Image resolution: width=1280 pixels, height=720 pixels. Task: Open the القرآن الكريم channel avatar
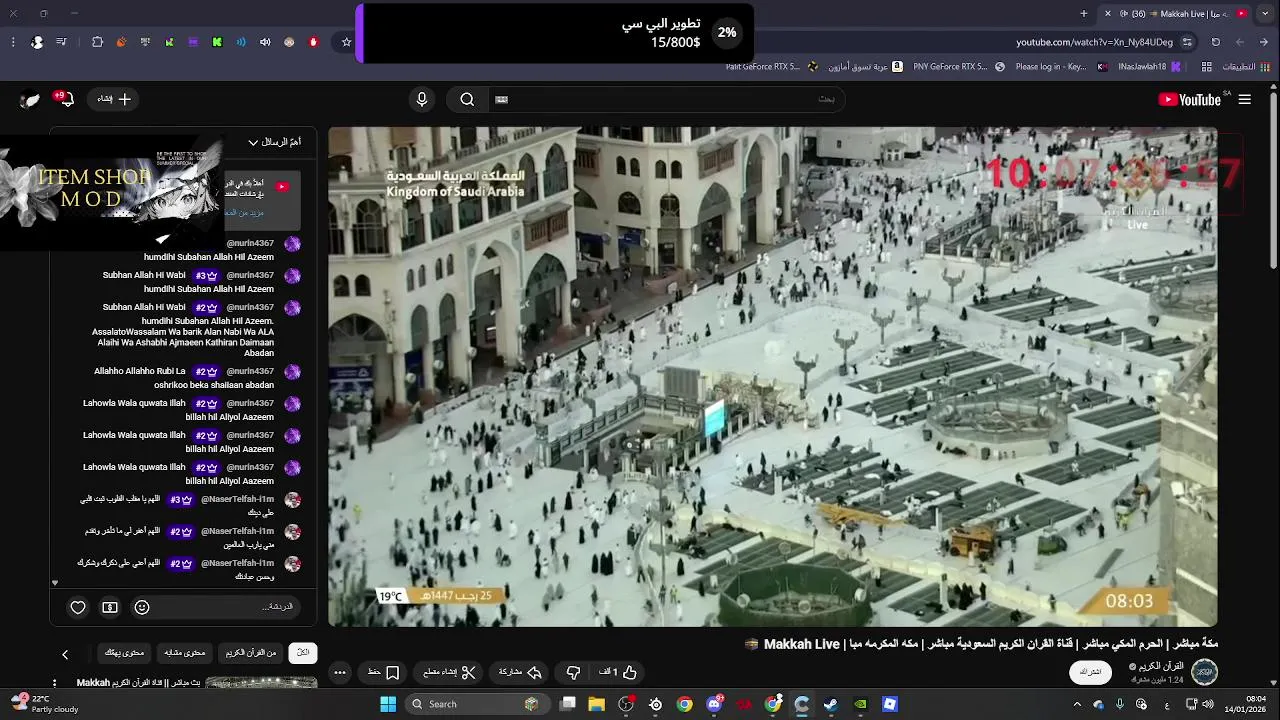click(x=1204, y=672)
